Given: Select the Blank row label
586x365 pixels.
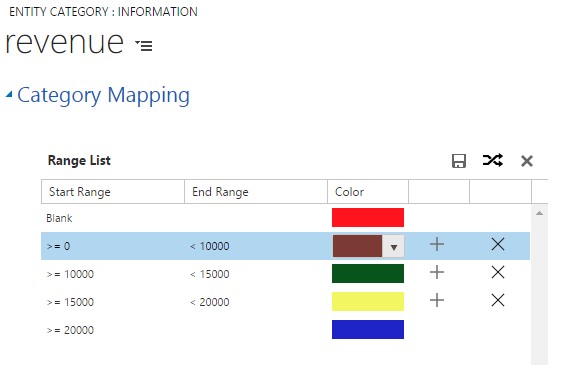Looking at the screenshot, I should tap(59, 218).
